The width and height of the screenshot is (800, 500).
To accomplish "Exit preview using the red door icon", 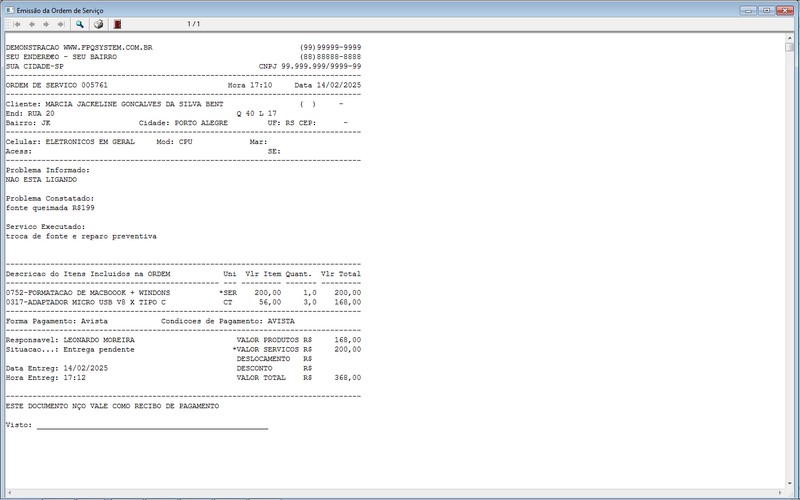I will 117,23.
